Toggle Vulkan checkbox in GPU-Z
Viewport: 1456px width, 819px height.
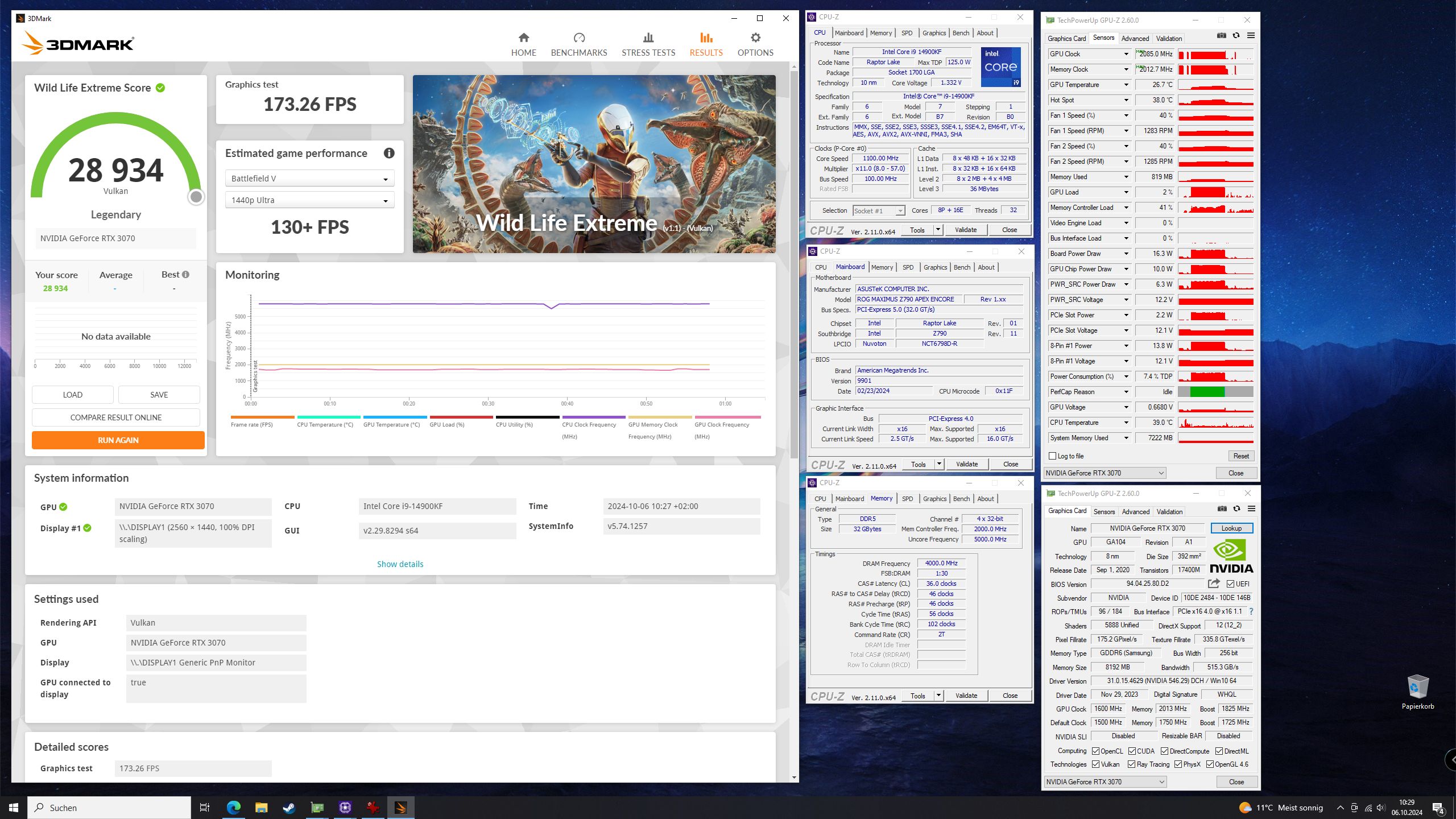tap(1095, 764)
